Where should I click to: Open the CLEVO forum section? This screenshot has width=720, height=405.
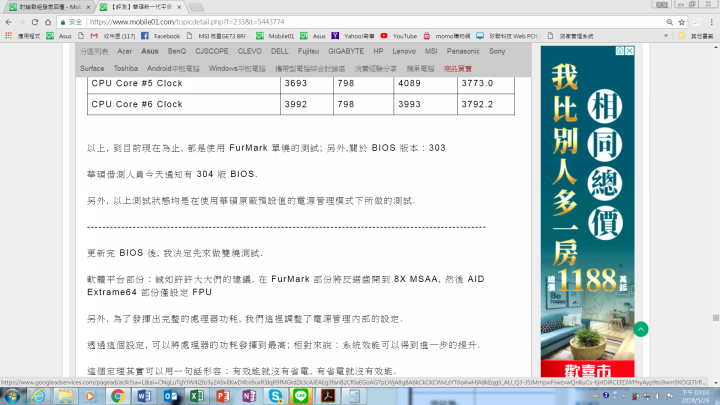250,51
